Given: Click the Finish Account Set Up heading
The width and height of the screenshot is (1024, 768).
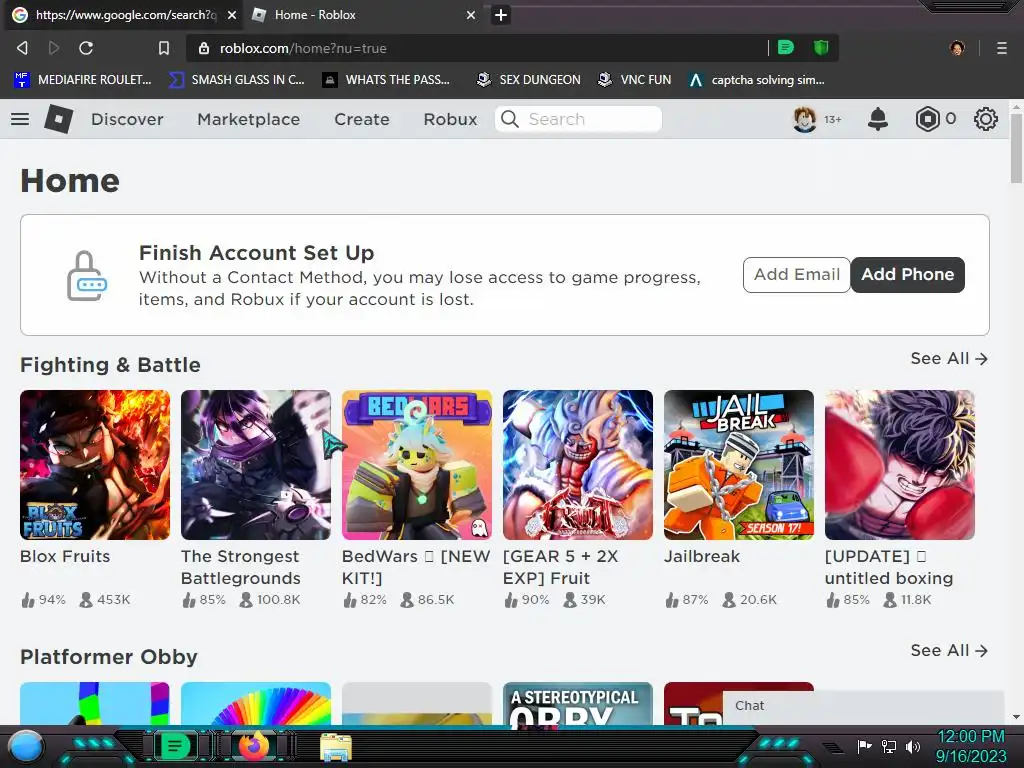Looking at the screenshot, I should [257, 253].
